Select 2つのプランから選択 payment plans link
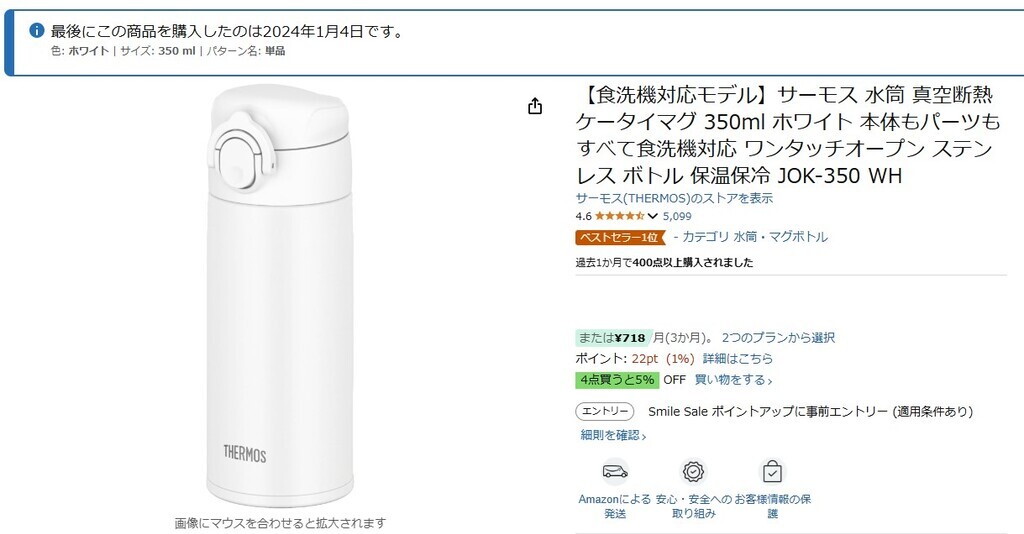The image size is (1024, 534). tap(778, 338)
